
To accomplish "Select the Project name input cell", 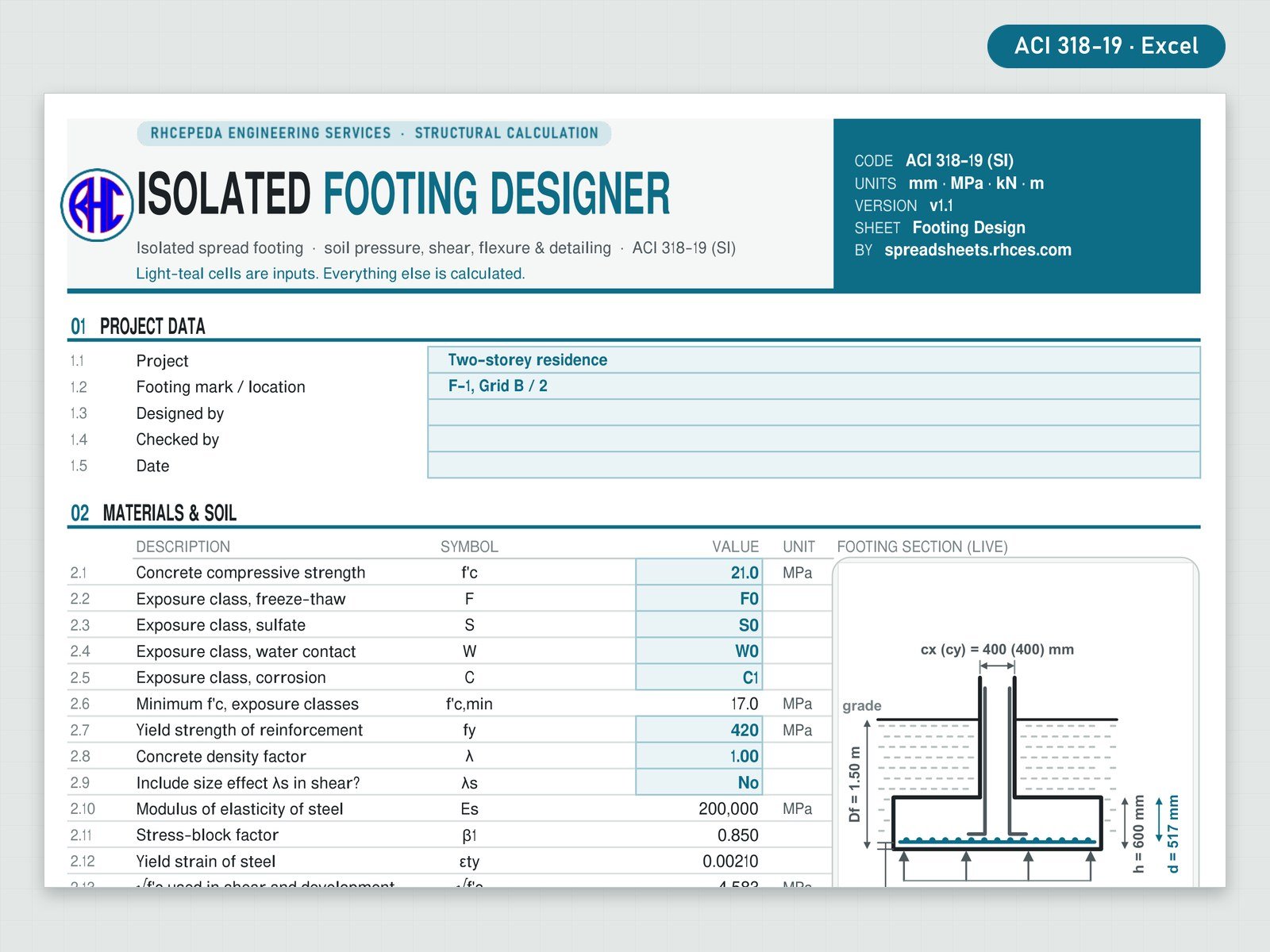I will click(x=814, y=360).
